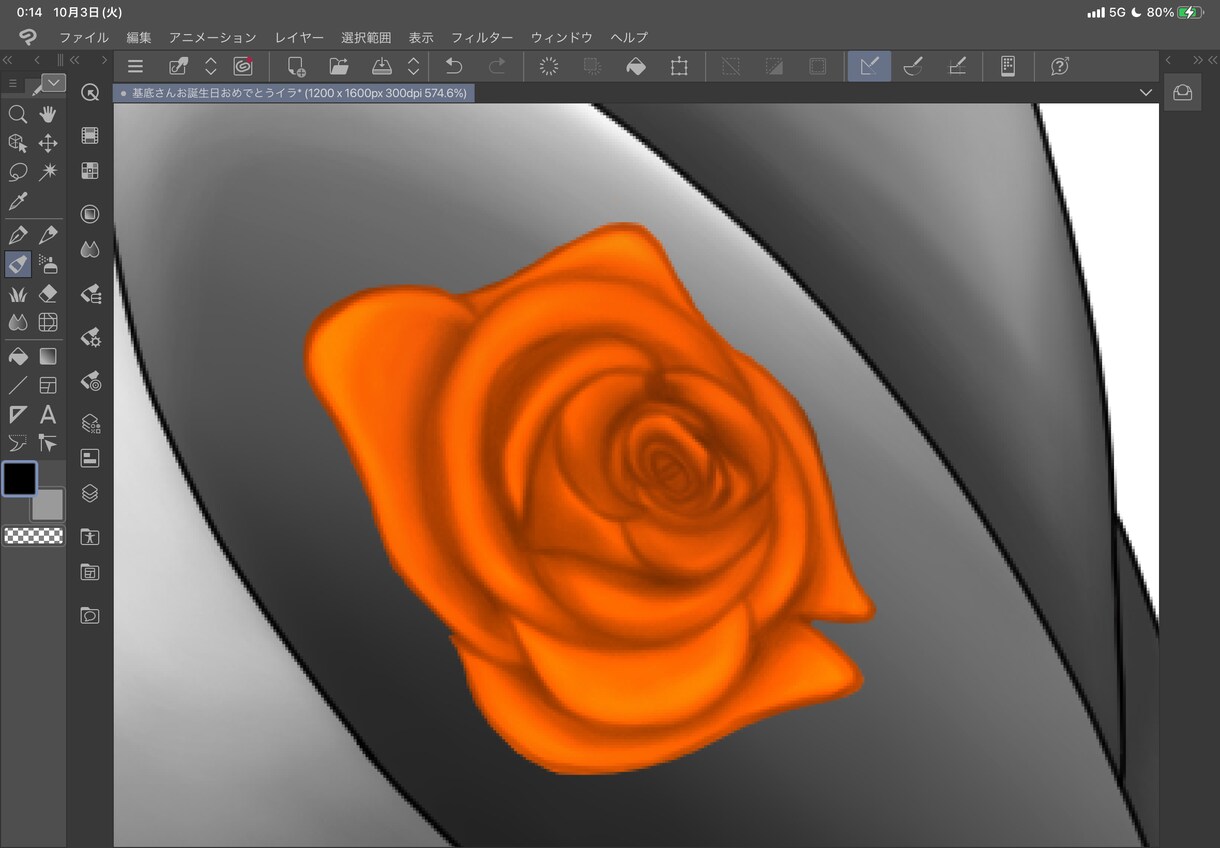This screenshot has height=848, width=1220.
Task: Click the paint bucket Fill command icon
Action: coord(636,66)
